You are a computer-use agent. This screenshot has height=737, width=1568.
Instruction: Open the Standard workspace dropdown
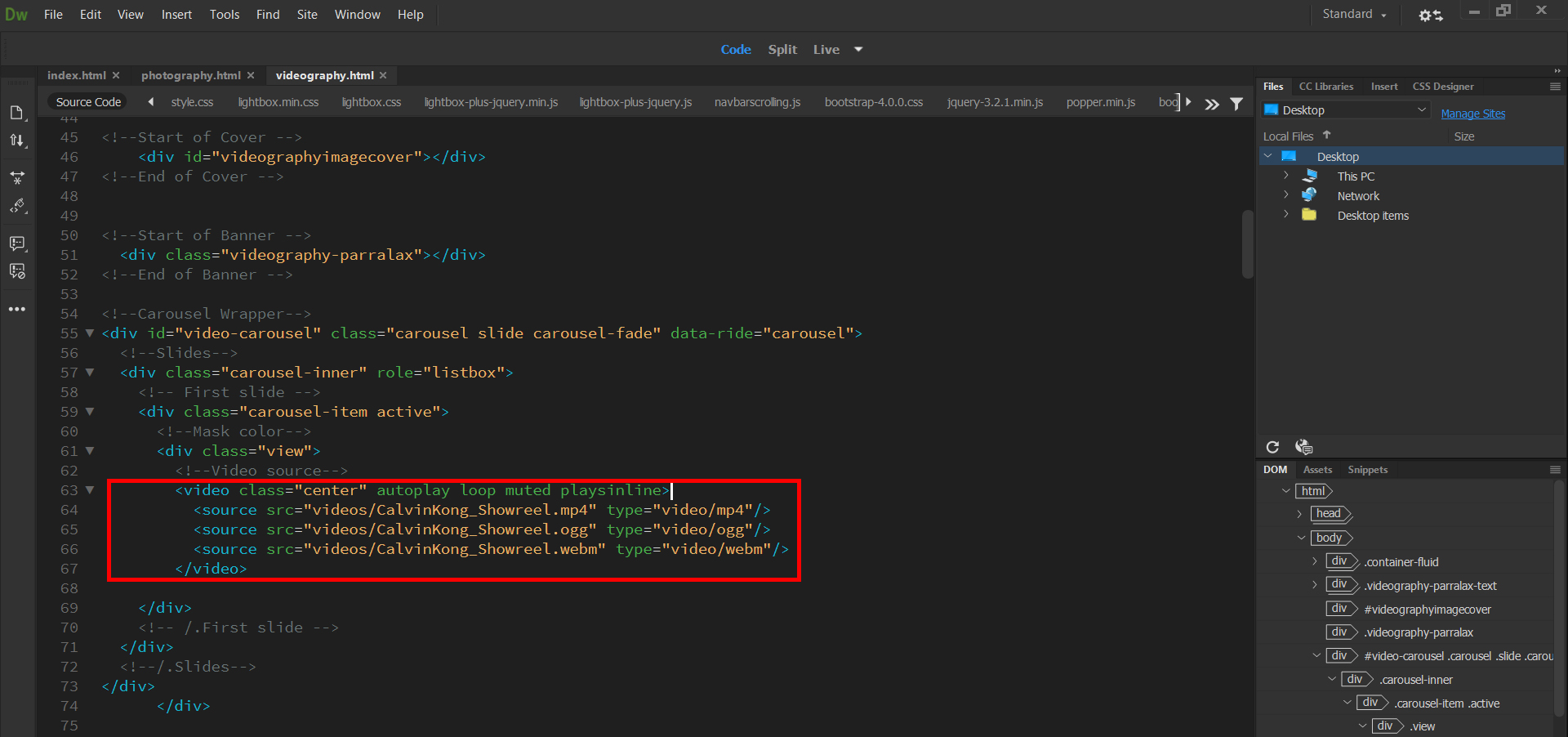click(1354, 15)
